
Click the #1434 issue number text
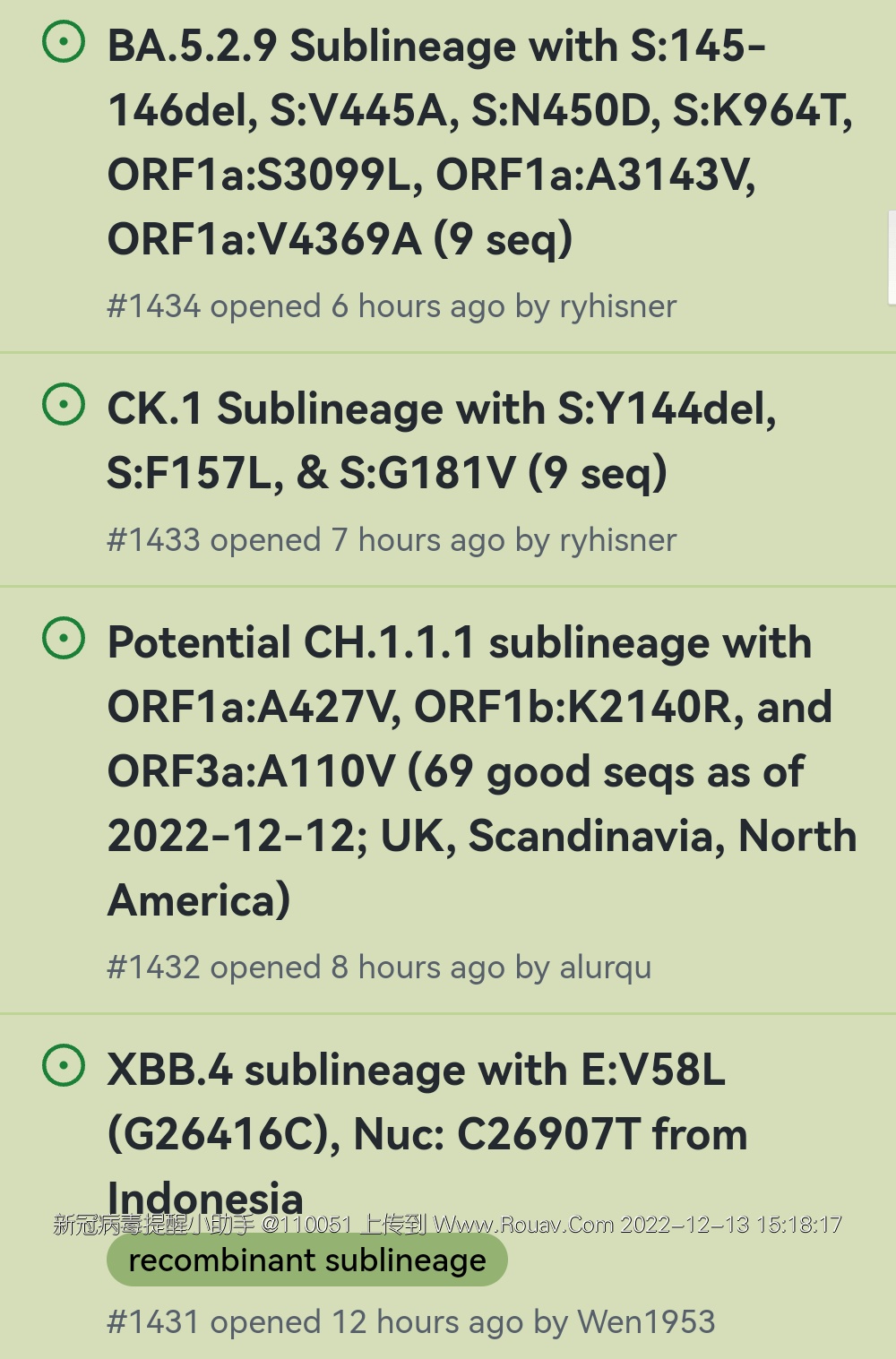click(x=153, y=306)
